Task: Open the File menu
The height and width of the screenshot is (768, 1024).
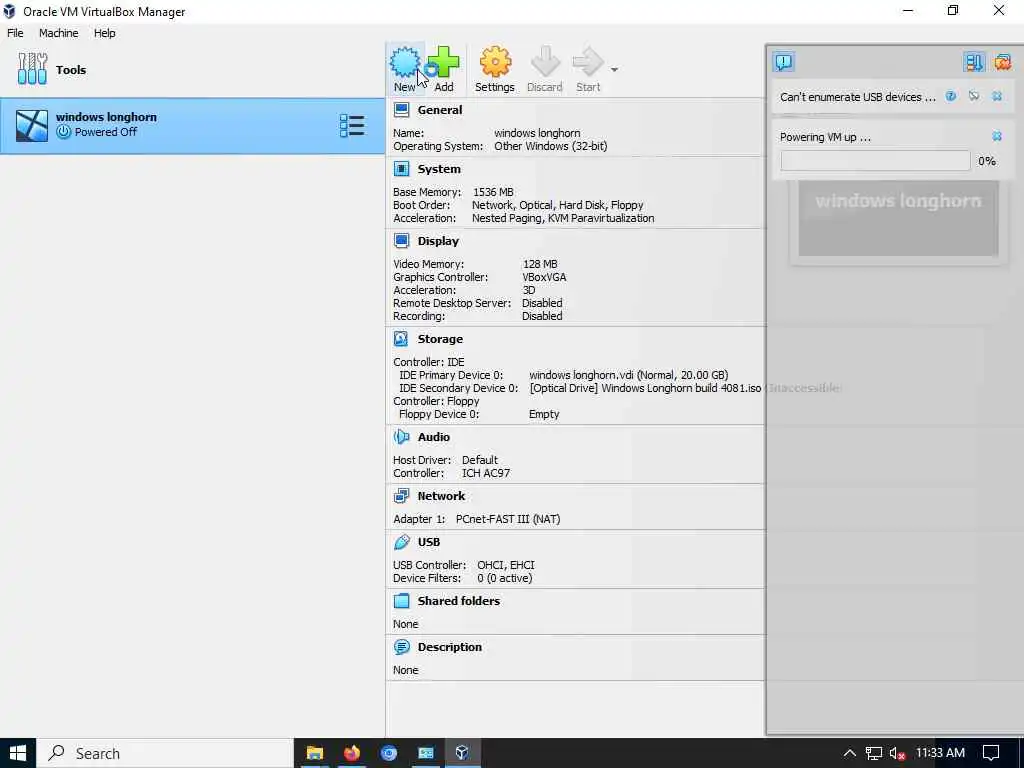Action: [x=15, y=33]
